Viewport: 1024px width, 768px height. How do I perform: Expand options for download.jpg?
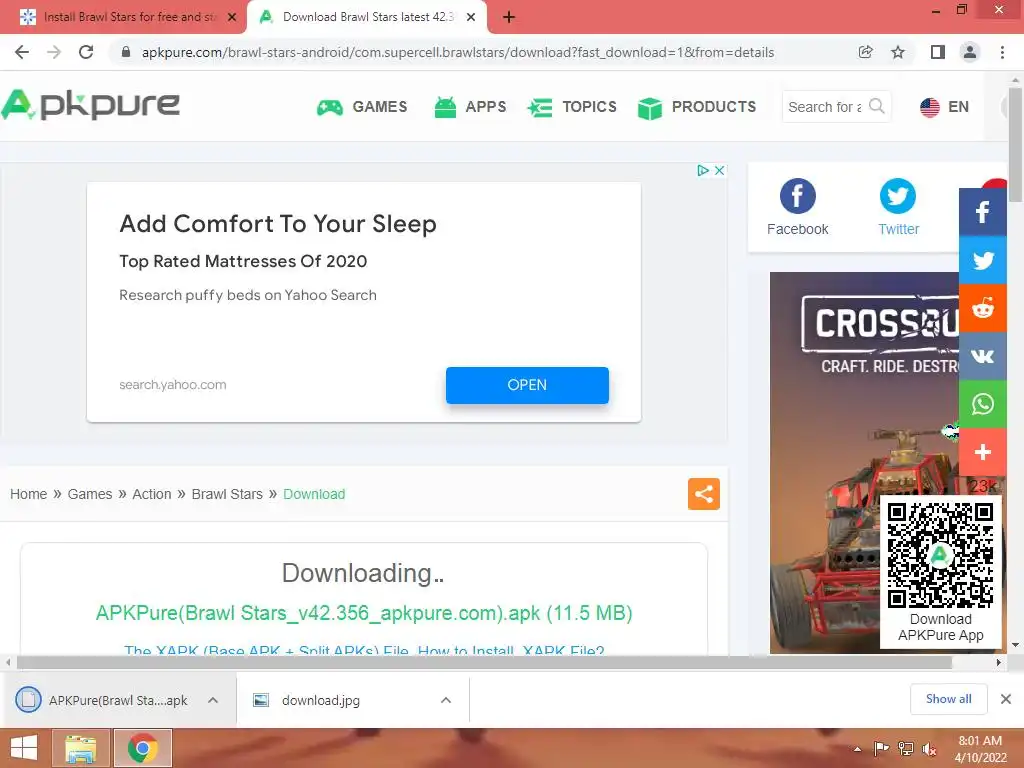click(x=446, y=700)
